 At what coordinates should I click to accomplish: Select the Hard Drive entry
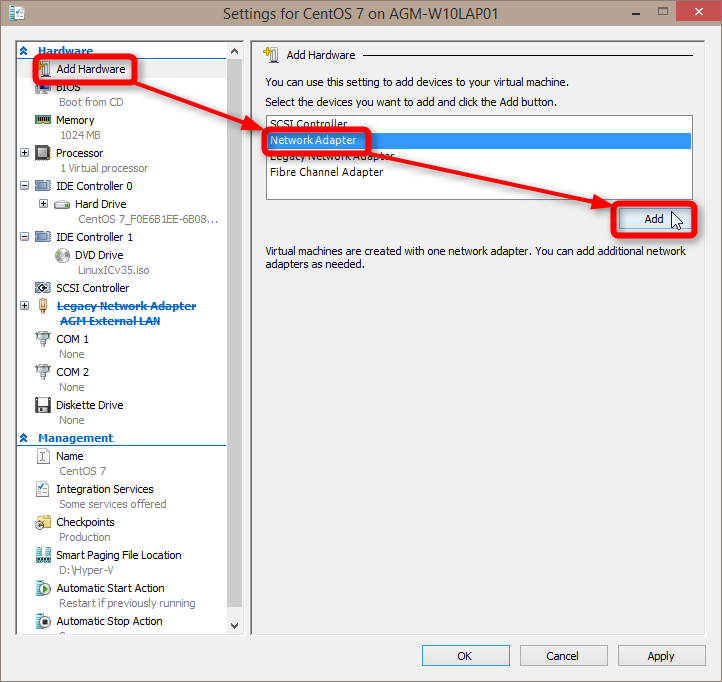tap(100, 204)
